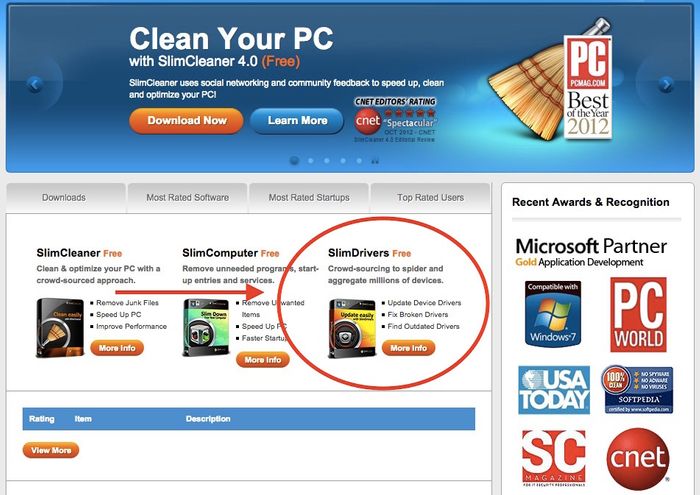Viewport: 700px width, 495px height.
Task: Click the Softpedia 100% Clean badge
Action: pos(637,389)
